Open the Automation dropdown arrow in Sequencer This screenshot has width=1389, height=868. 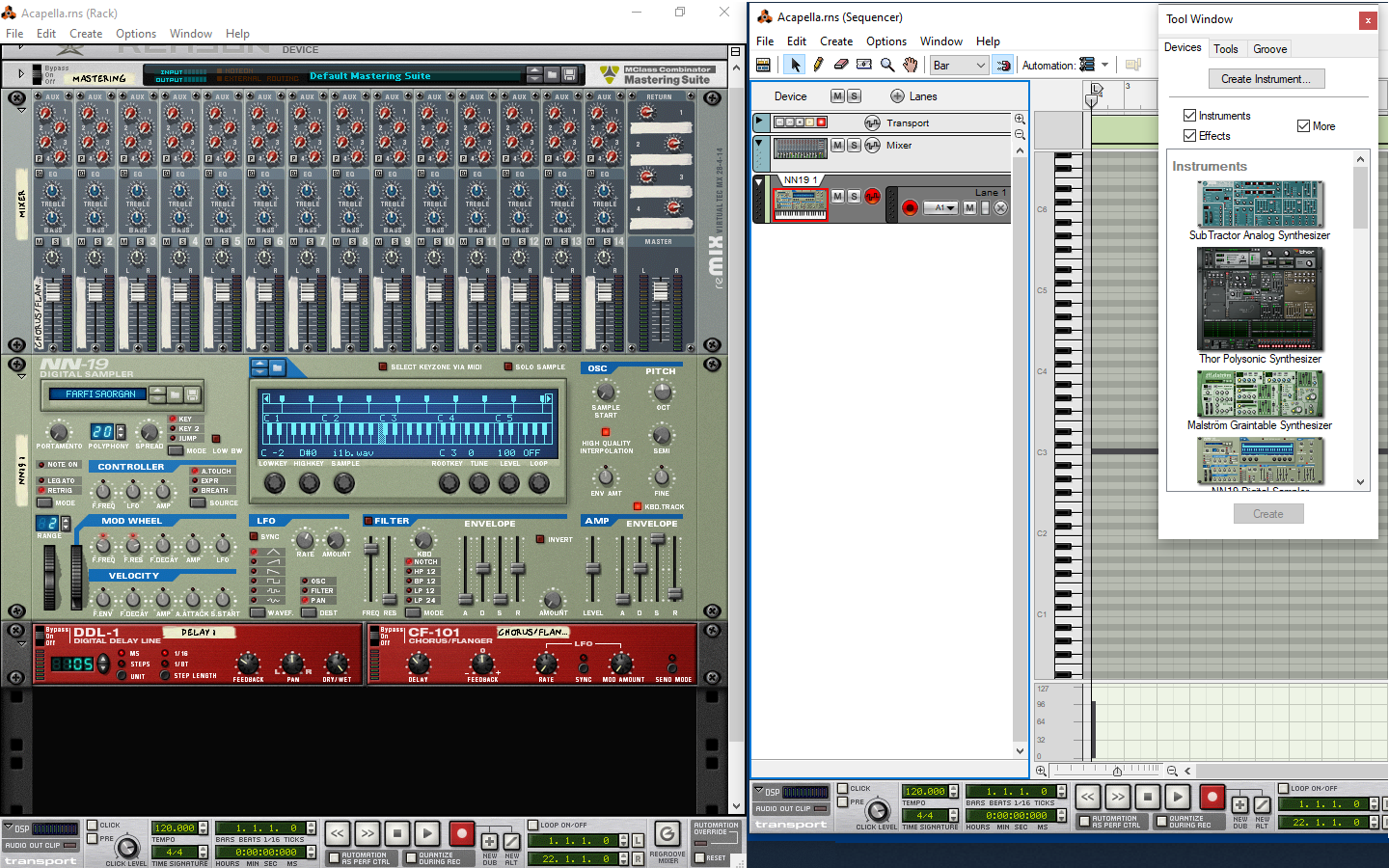(1105, 66)
